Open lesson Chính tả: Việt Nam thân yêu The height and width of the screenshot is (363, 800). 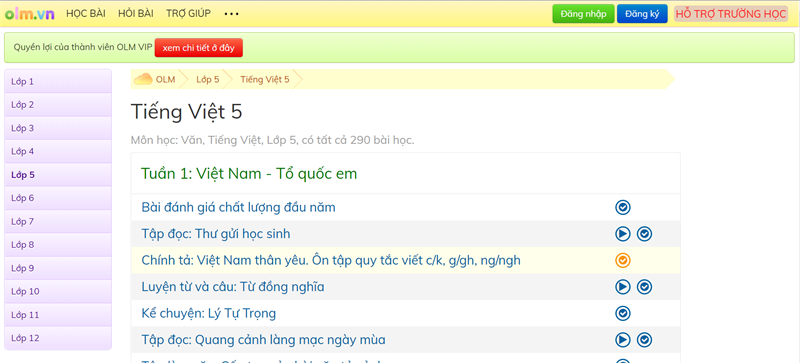331,260
